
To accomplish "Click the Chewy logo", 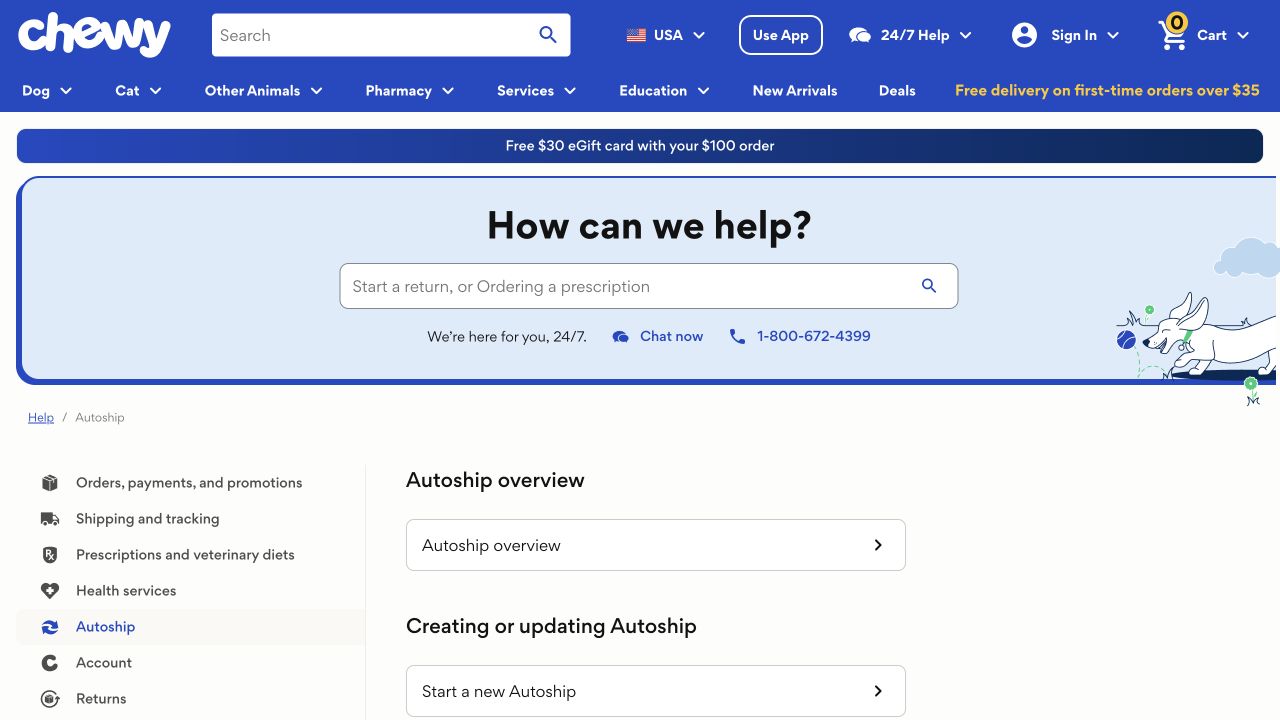I will 94,35.
